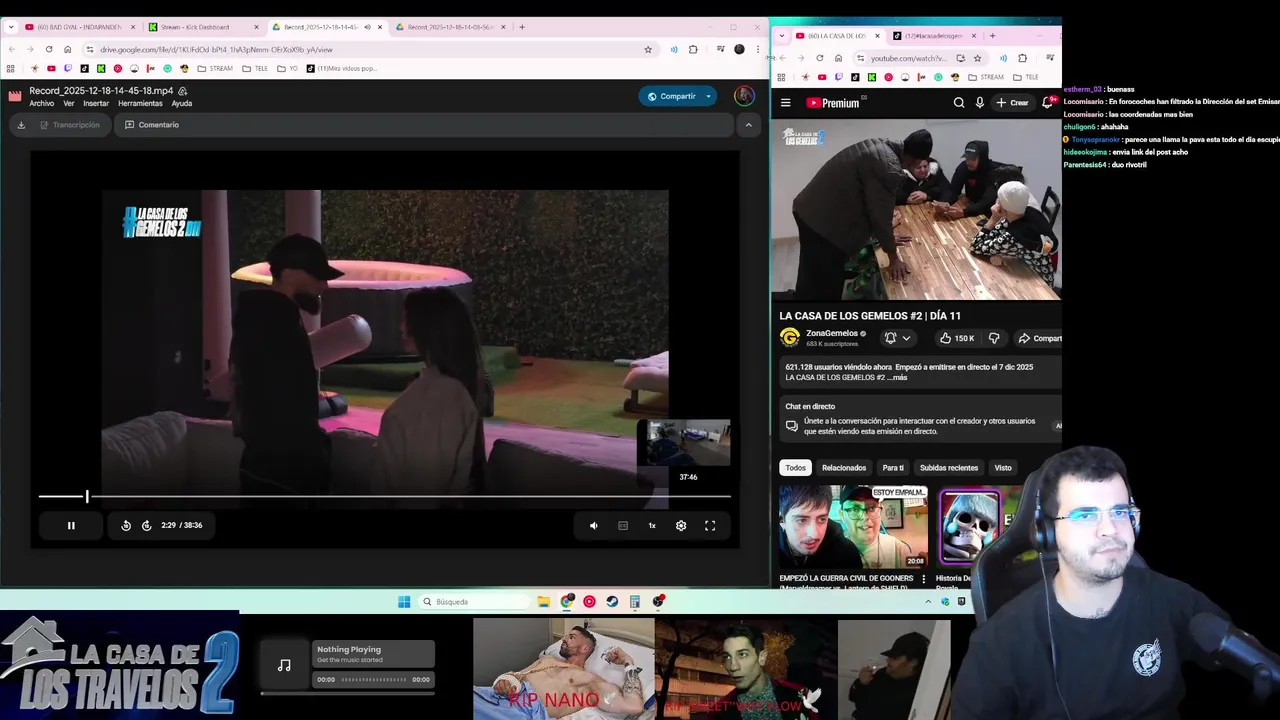Select the Todos filter chip
Viewport: 1280px width, 720px height.
pyautogui.click(x=796, y=468)
